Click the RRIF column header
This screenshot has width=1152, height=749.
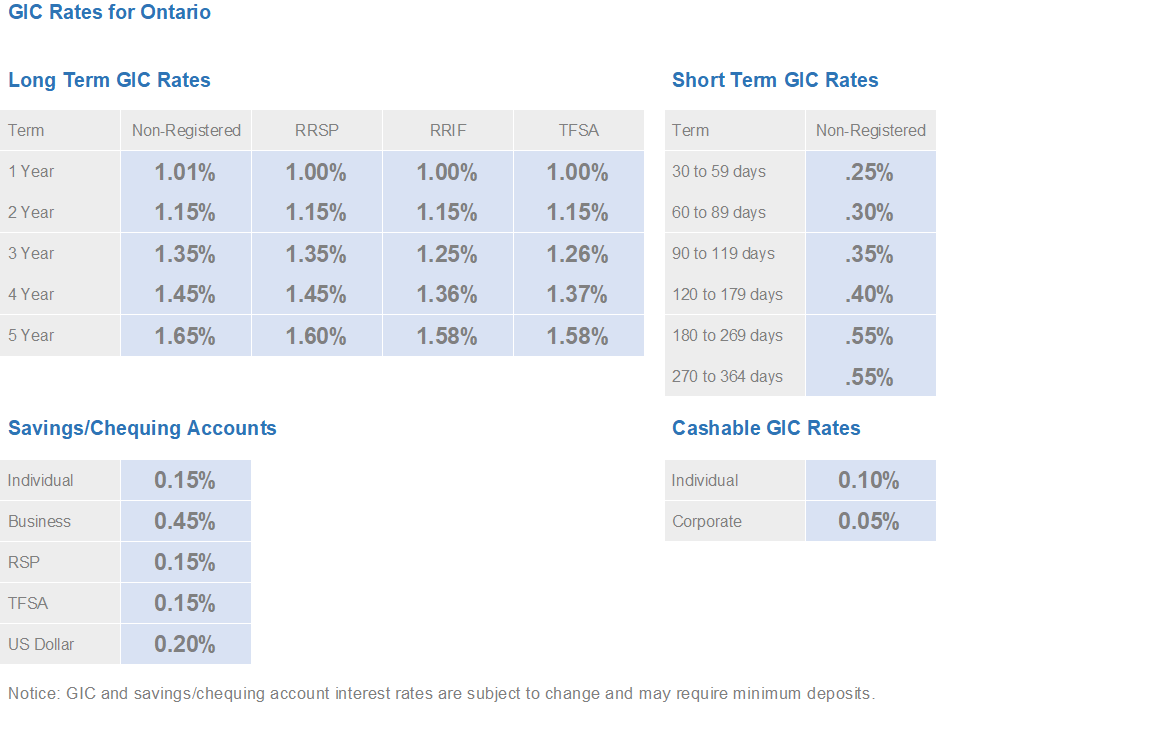tap(447, 130)
